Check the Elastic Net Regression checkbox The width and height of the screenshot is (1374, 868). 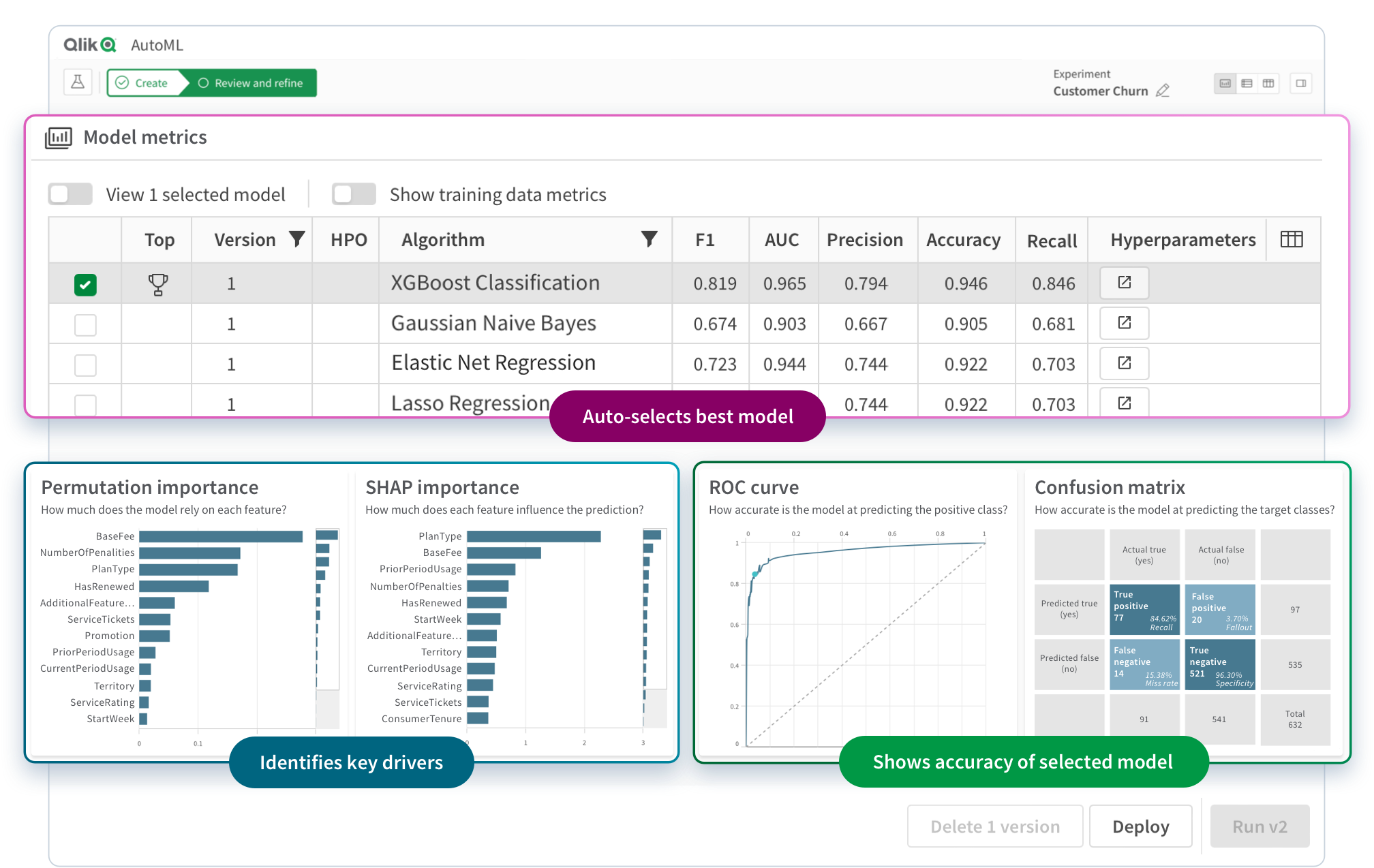85,365
